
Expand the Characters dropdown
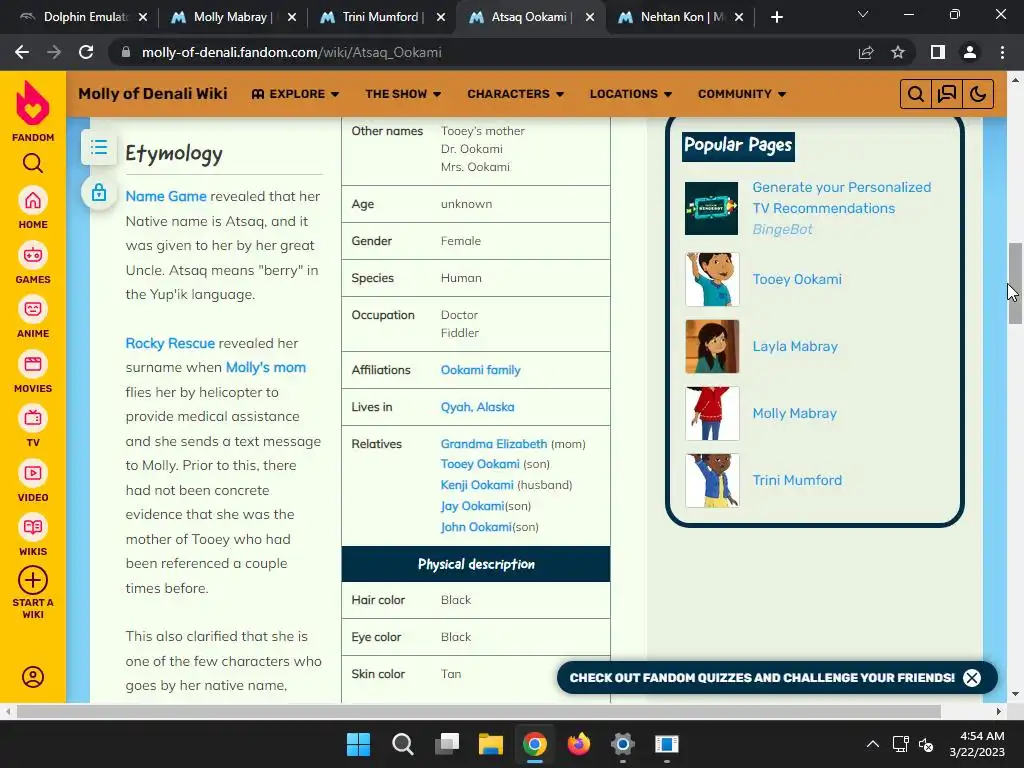pyautogui.click(x=515, y=94)
